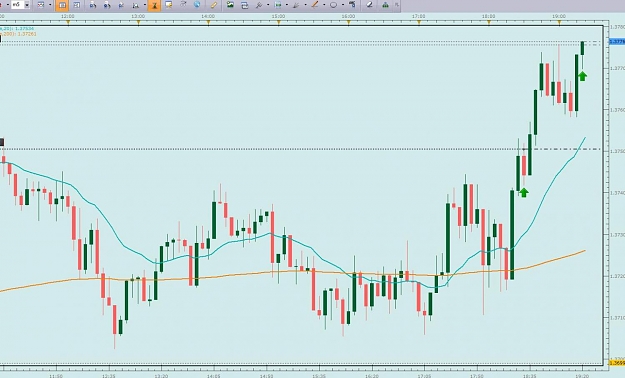
Task: Open the chart type dropdown arrow
Action: pyautogui.click(x=50, y=5)
